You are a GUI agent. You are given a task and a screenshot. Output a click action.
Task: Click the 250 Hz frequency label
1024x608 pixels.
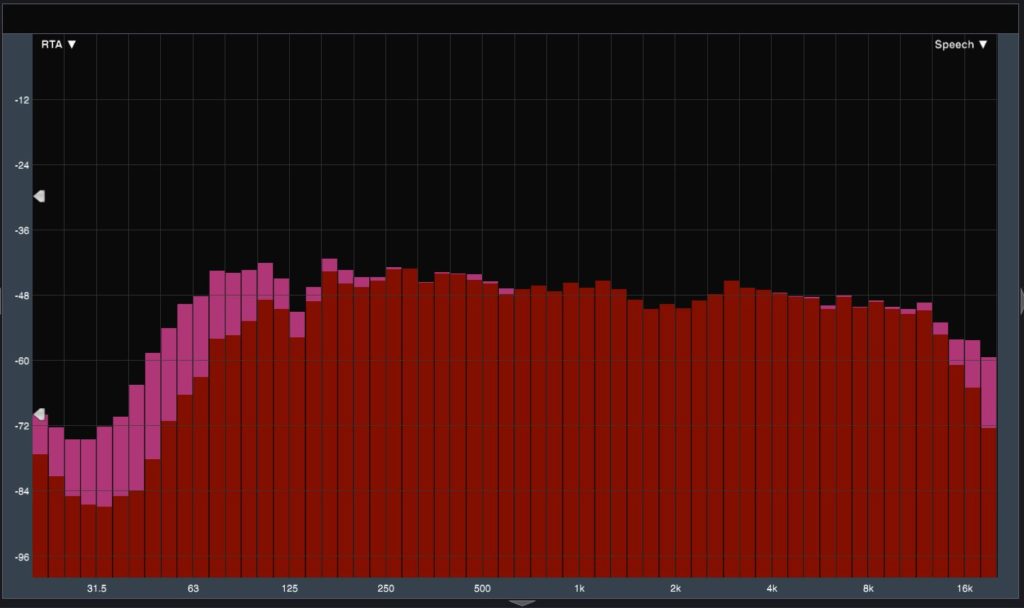click(386, 589)
